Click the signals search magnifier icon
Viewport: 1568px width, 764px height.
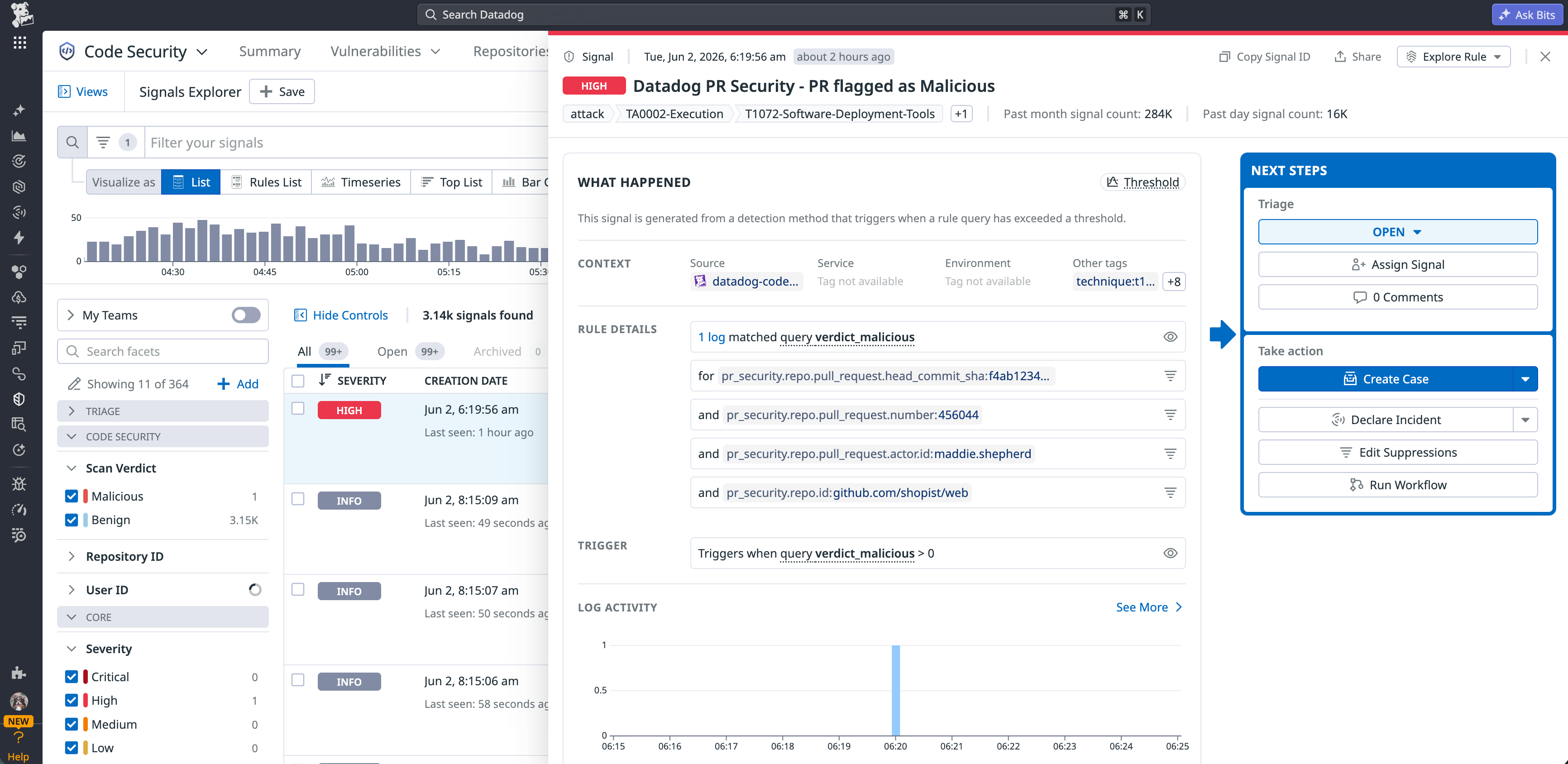coord(72,143)
